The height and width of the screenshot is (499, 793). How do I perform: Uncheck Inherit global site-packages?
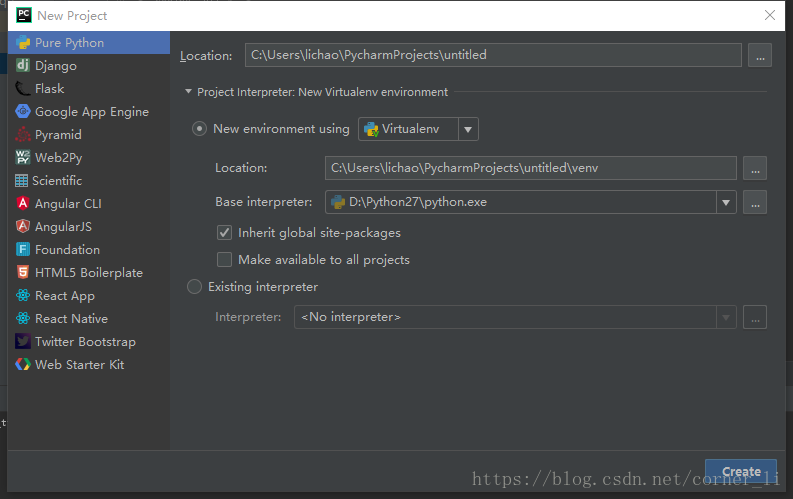point(225,233)
